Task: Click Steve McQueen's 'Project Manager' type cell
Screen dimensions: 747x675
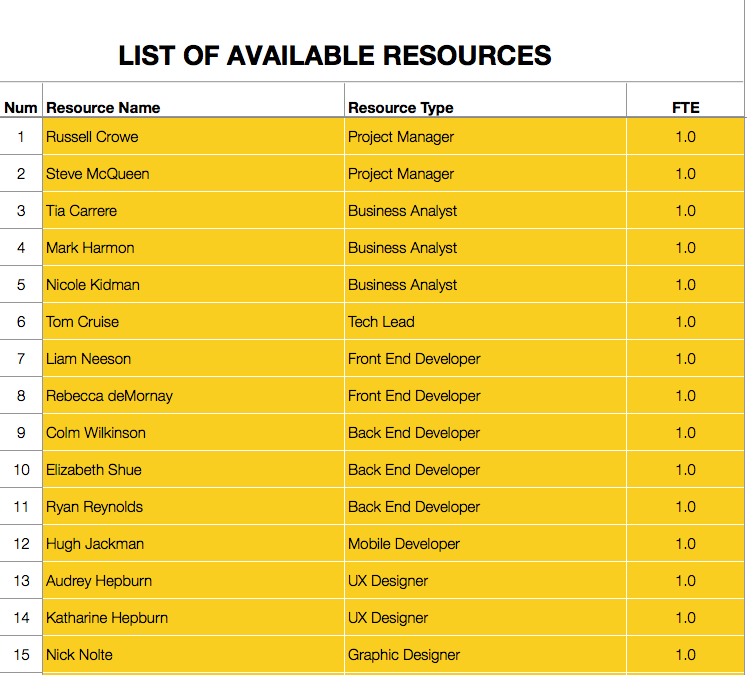Action: coord(485,174)
